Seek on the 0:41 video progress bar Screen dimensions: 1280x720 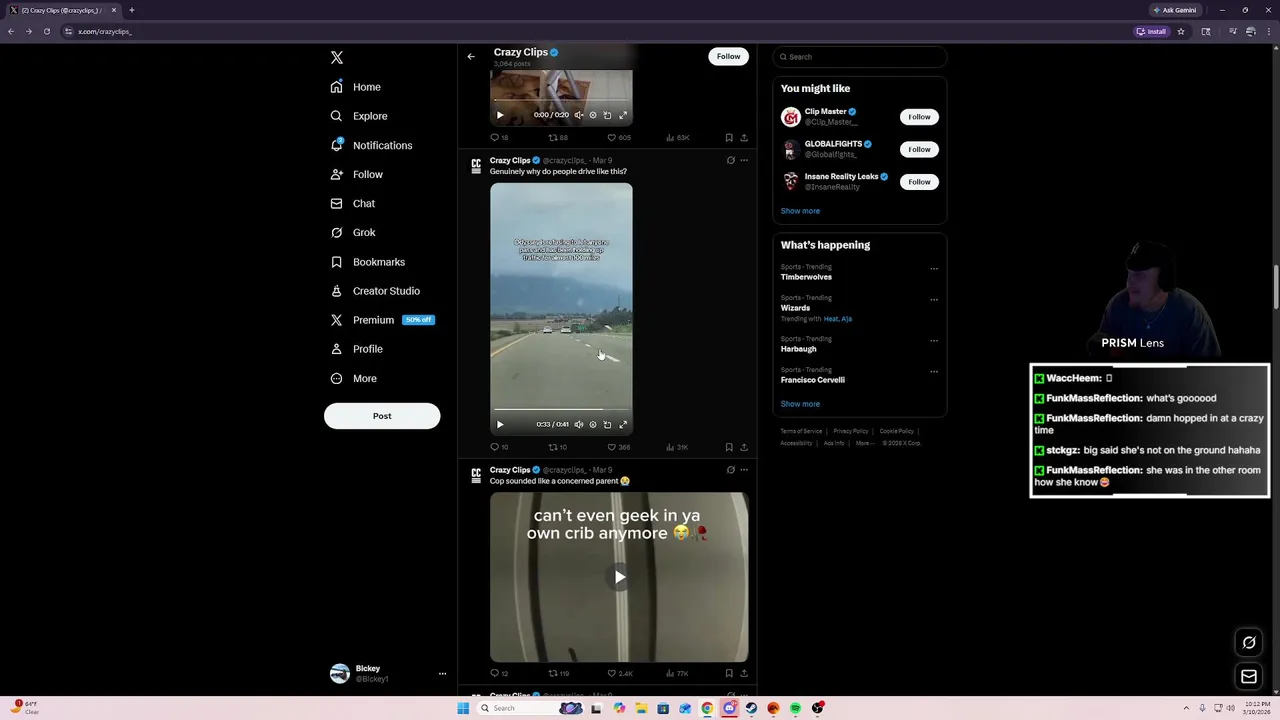pyautogui.click(x=561, y=409)
